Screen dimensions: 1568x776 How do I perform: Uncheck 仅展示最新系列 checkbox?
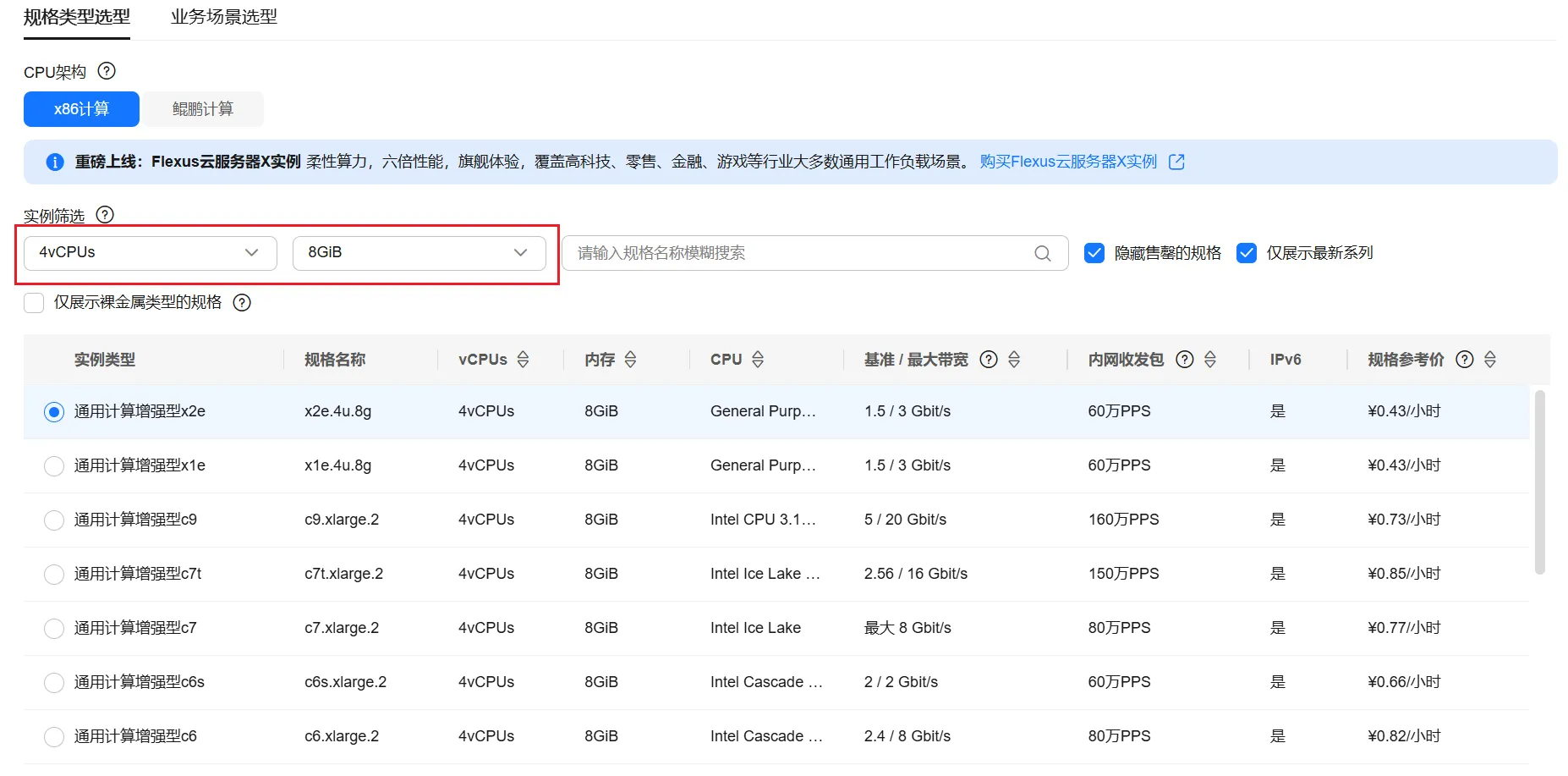tap(1247, 253)
